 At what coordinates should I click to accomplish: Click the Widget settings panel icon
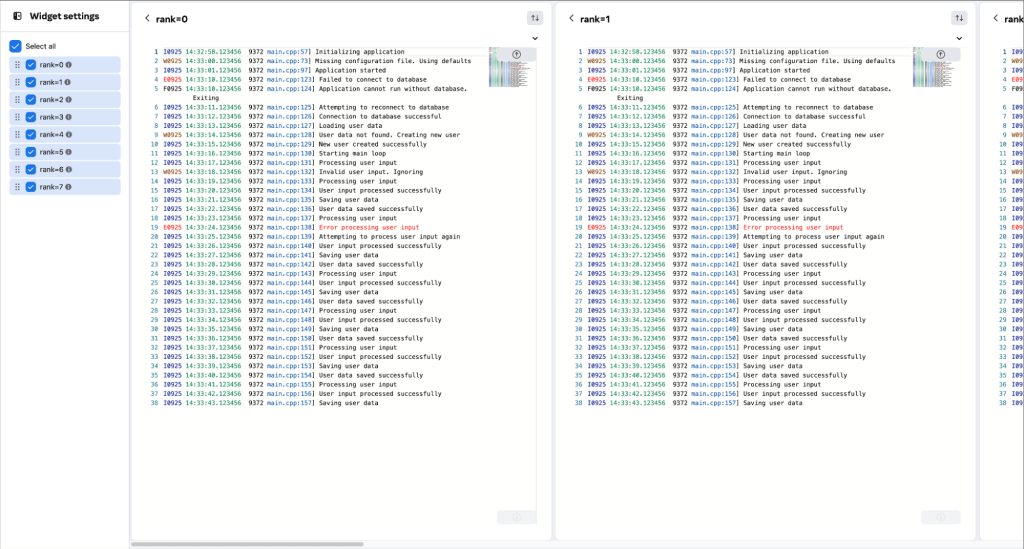[x=17, y=16]
